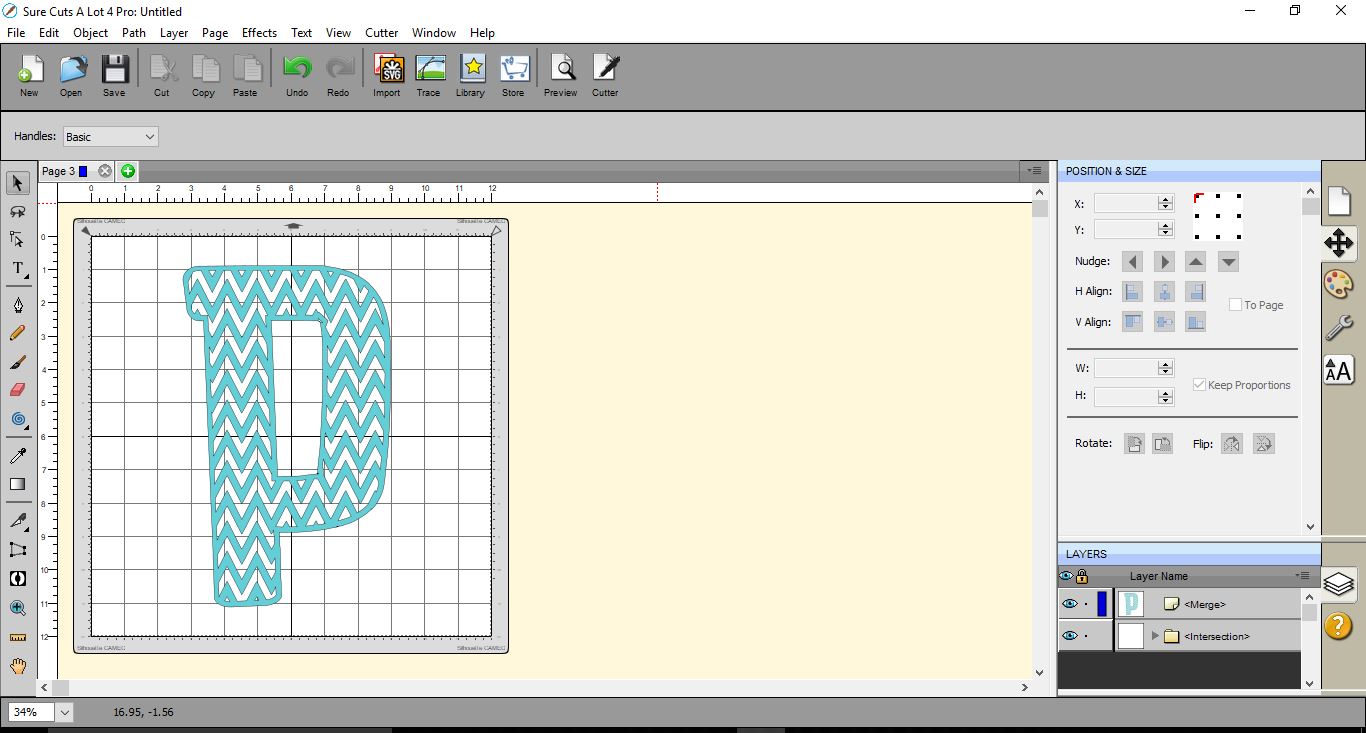Open the Cutter menu
The image size is (1366, 733).
click(381, 33)
